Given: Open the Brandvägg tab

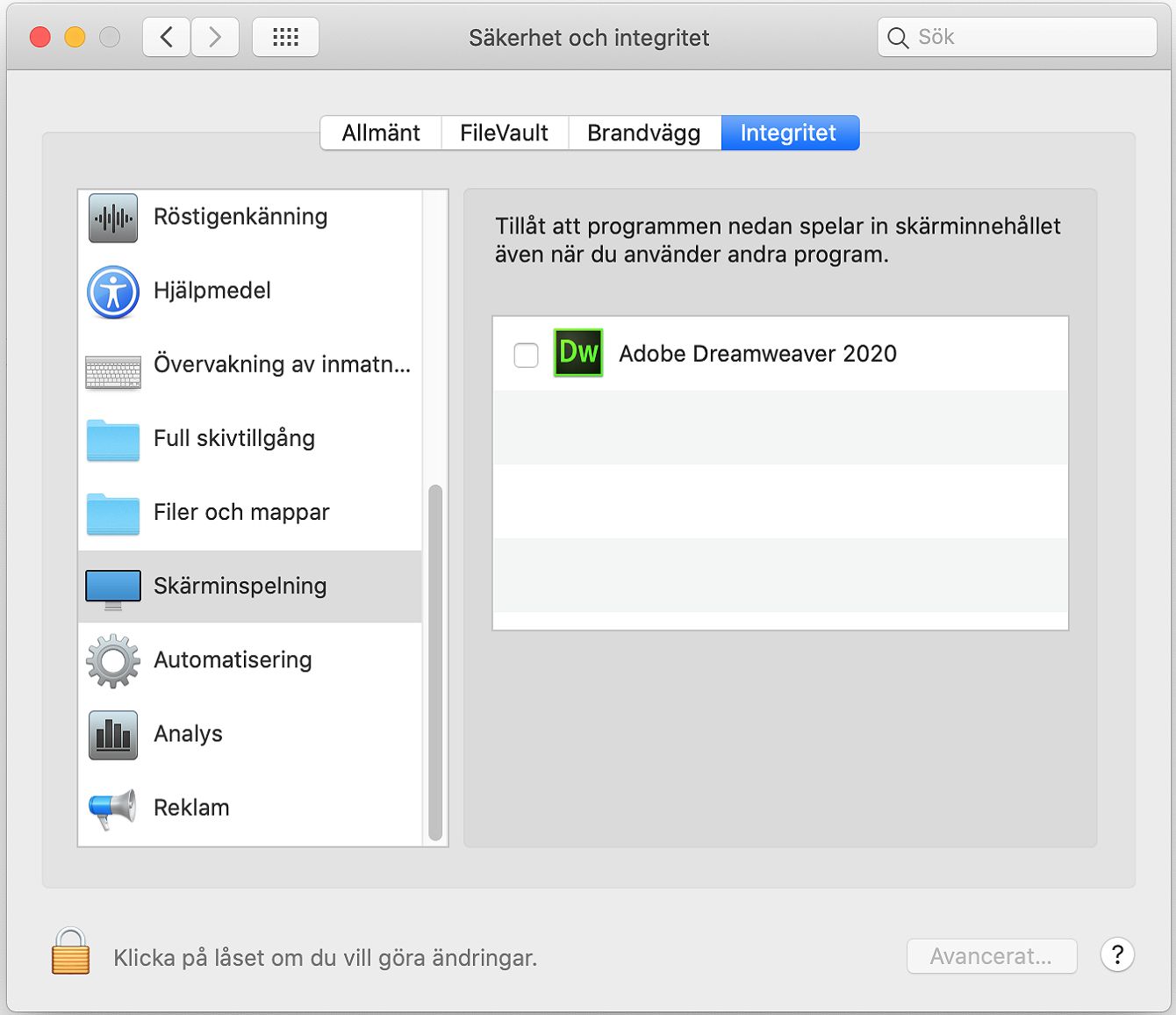Looking at the screenshot, I should [x=644, y=133].
